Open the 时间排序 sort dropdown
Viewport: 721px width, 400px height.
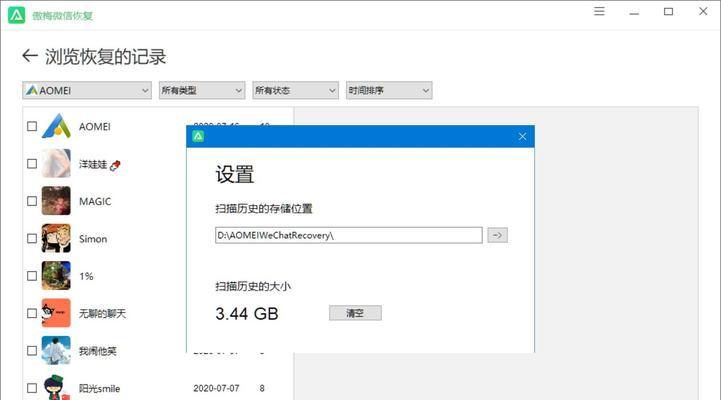pyautogui.click(x=389, y=91)
